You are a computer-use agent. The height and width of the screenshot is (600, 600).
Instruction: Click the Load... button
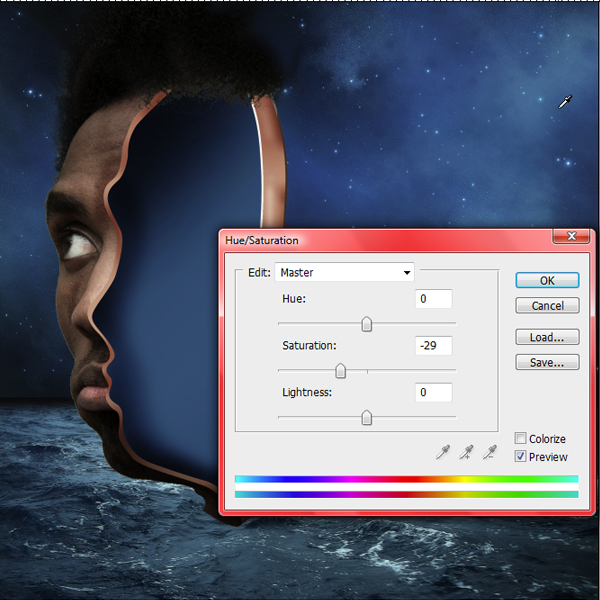(x=547, y=337)
